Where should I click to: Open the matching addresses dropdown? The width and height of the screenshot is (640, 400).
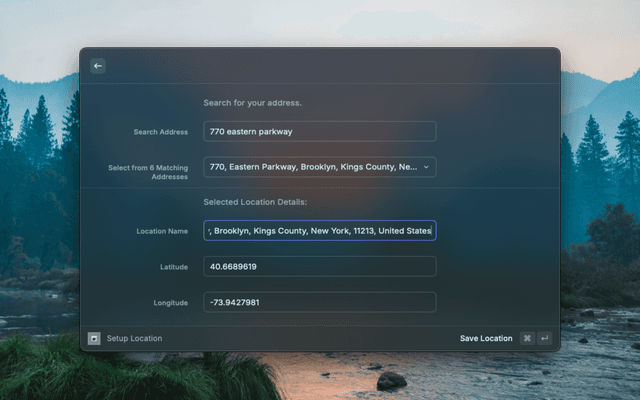click(x=318, y=167)
